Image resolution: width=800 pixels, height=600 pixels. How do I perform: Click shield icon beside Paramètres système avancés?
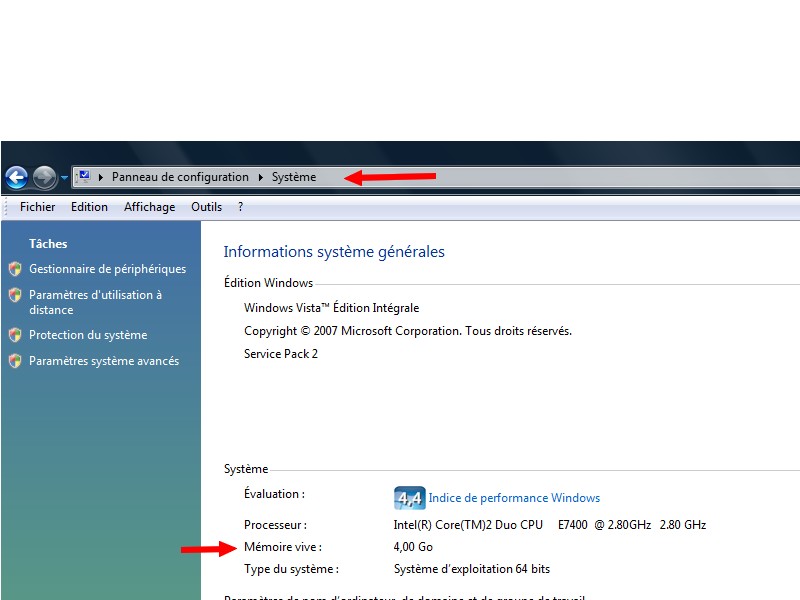coord(15,361)
